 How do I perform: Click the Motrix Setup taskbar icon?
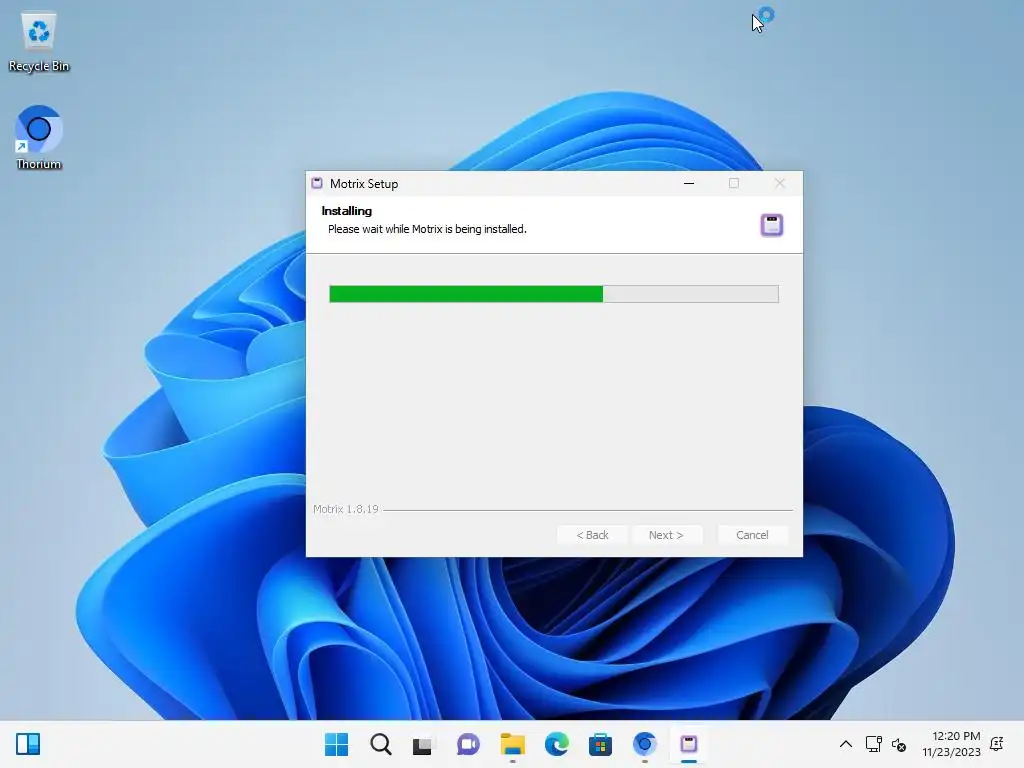688,744
